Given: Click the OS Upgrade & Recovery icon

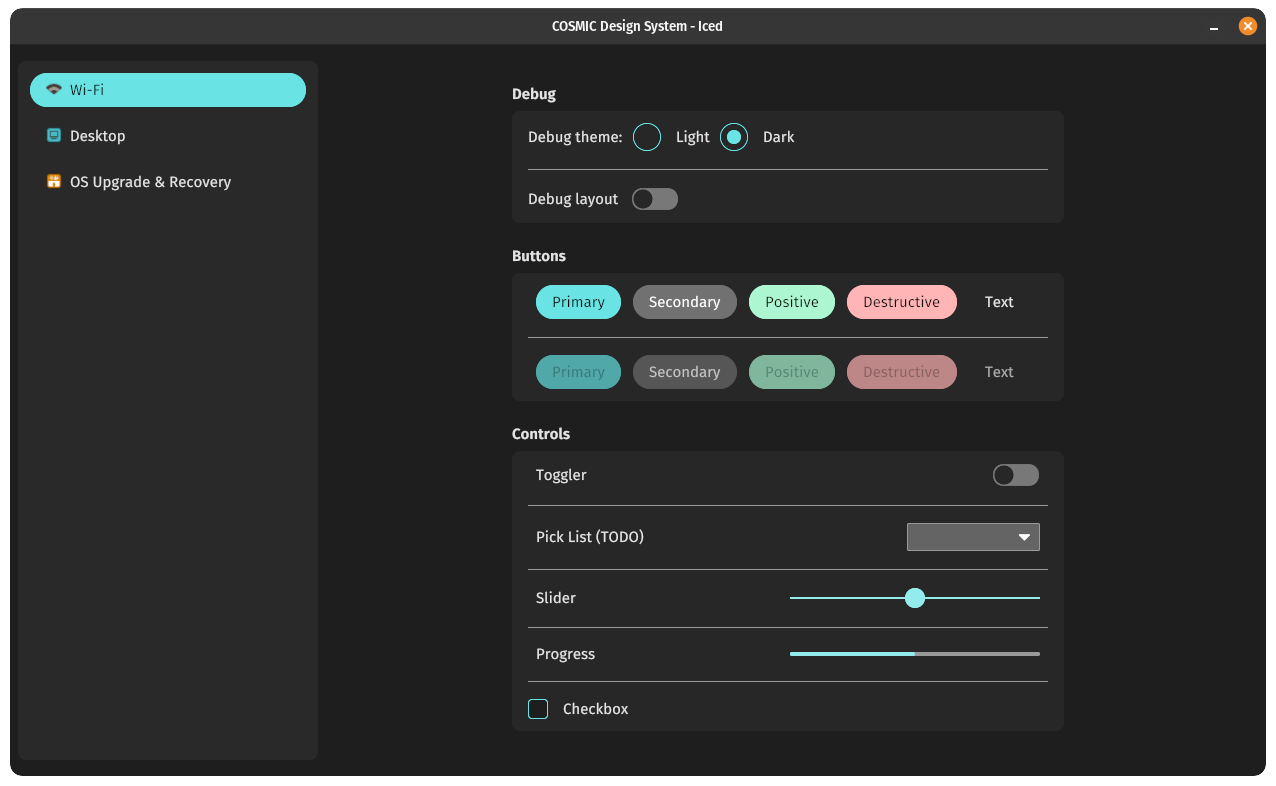Looking at the screenshot, I should pos(54,182).
